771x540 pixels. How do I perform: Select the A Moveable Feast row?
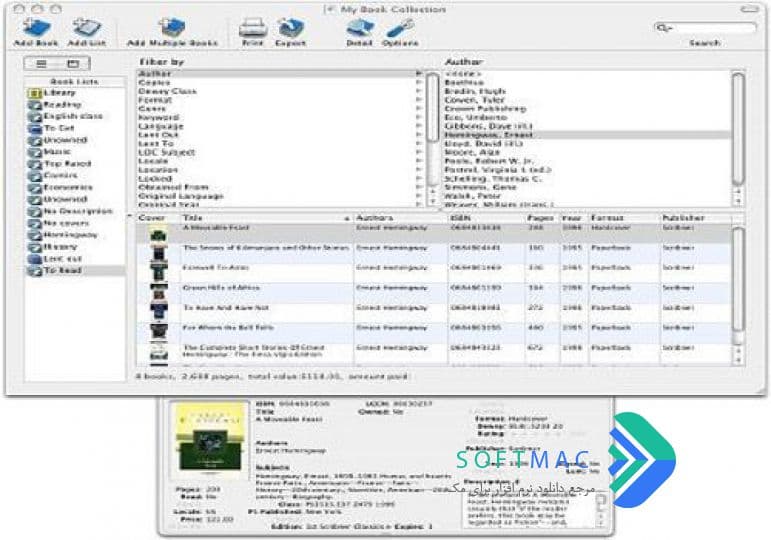434,233
